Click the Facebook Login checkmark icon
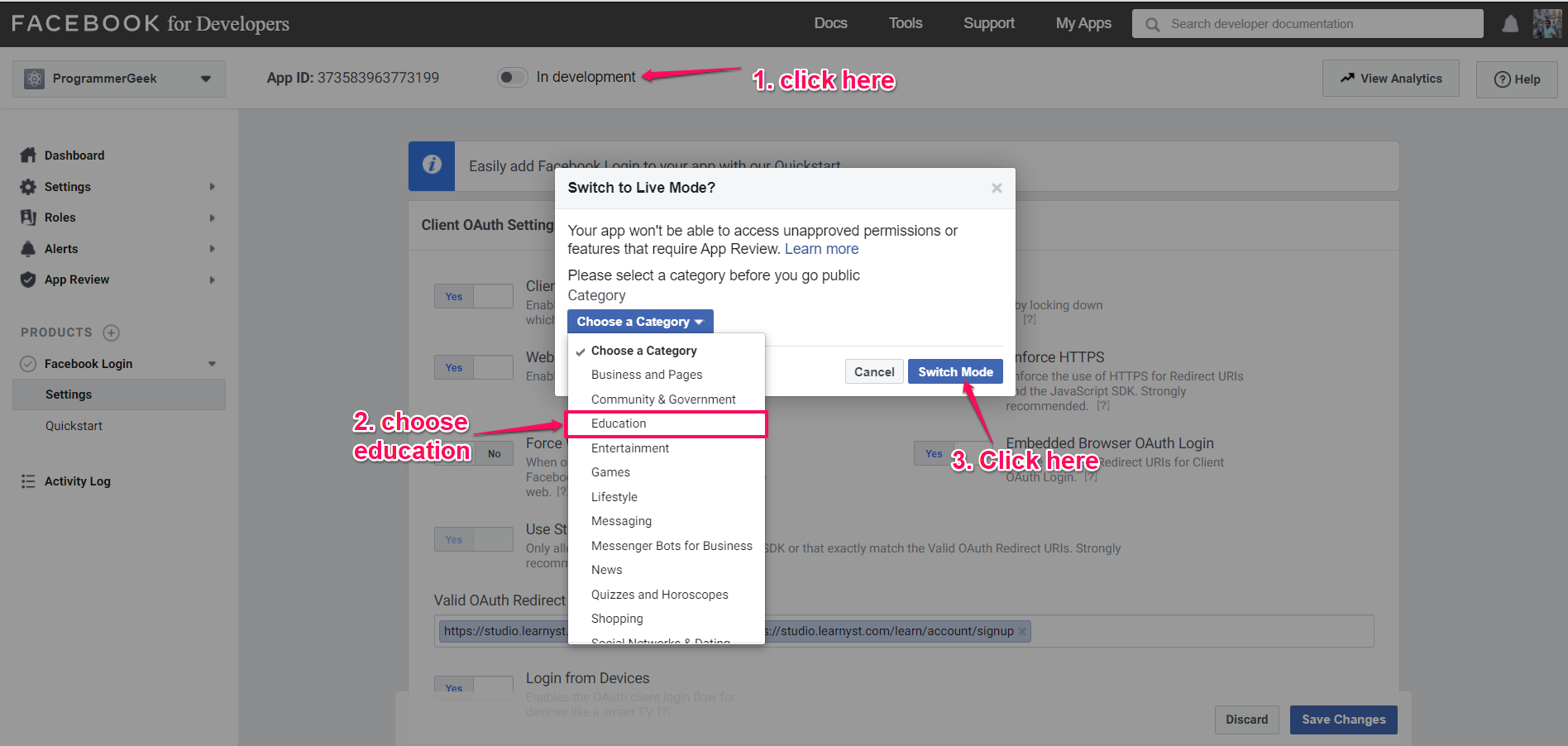Viewport: 1568px width, 746px height. (28, 364)
